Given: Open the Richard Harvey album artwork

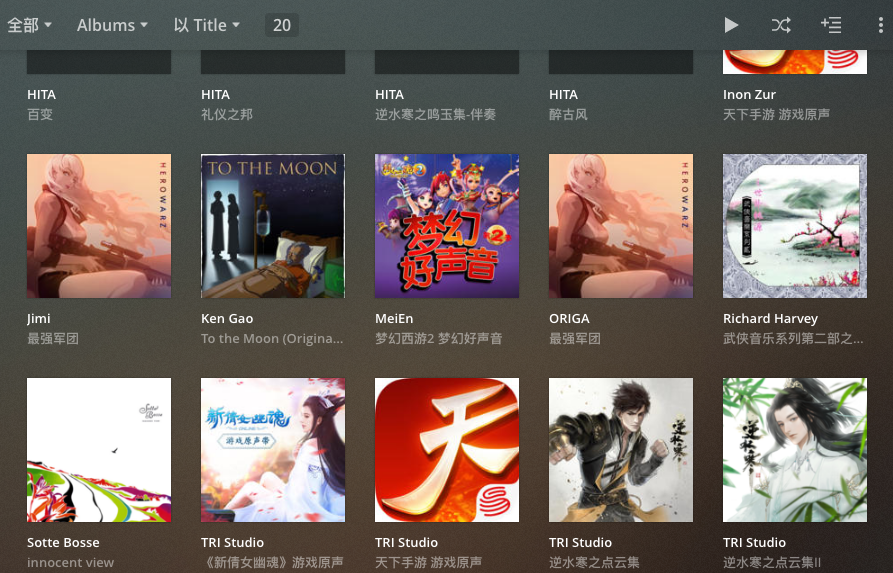Looking at the screenshot, I should pyautogui.click(x=795, y=226).
